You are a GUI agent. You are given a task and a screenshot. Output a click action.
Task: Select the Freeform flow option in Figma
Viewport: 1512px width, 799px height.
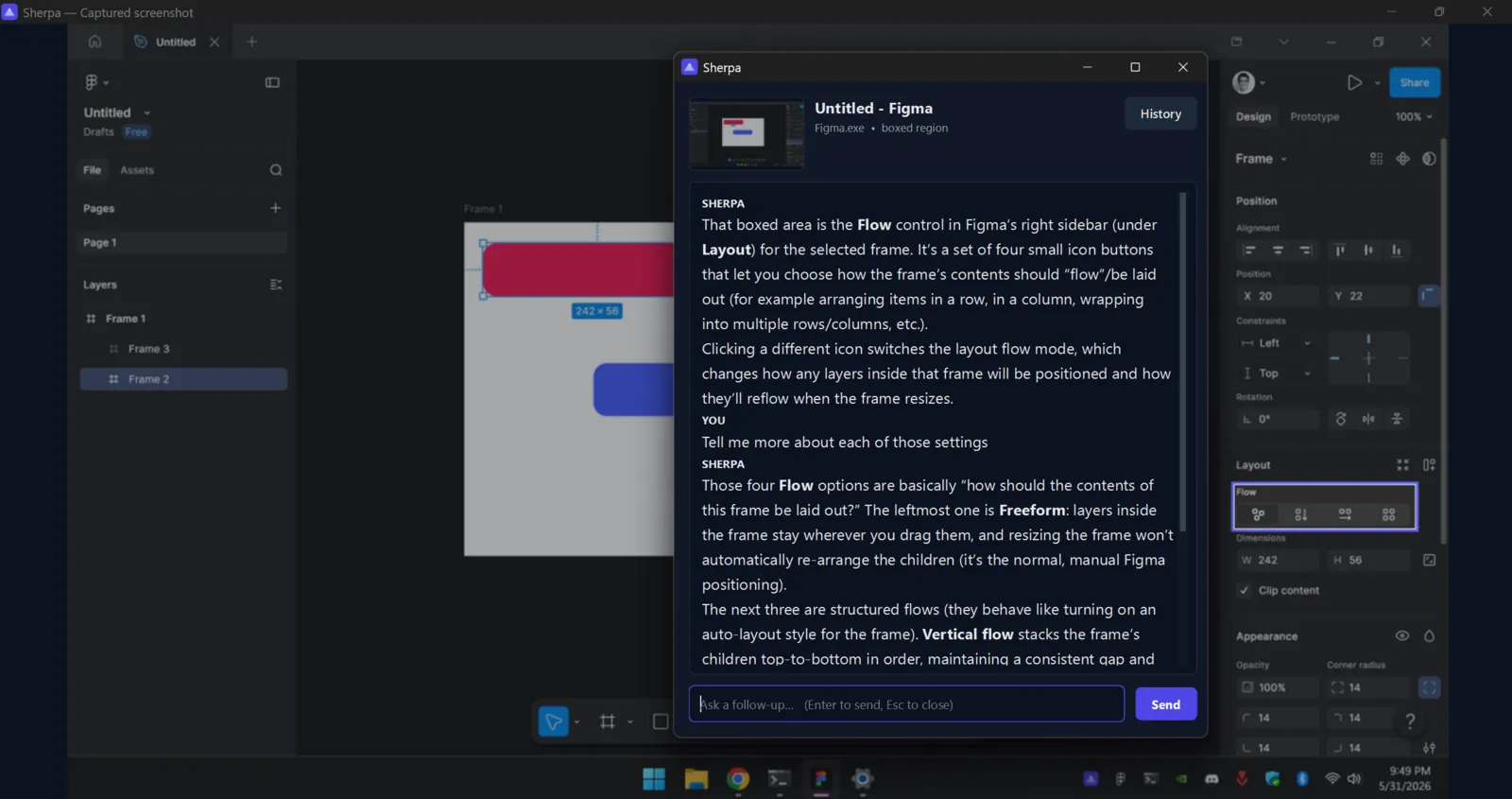(1258, 514)
